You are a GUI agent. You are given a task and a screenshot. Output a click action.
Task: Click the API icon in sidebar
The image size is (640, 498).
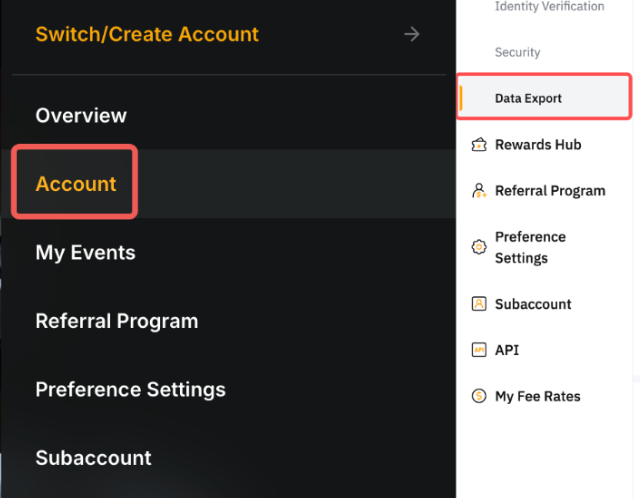479,350
